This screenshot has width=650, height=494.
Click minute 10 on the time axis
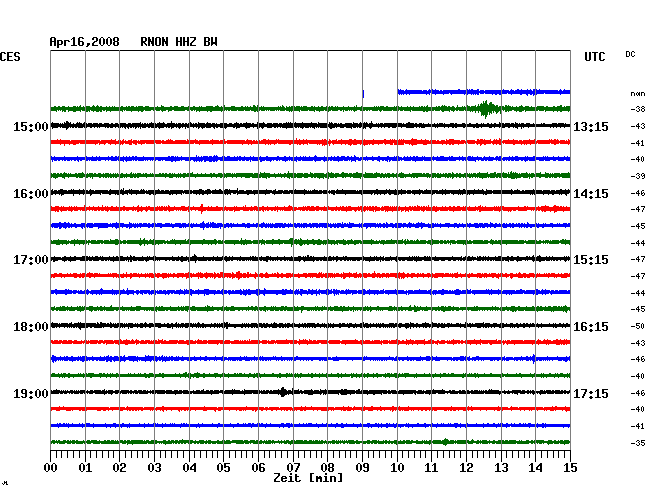pos(397,467)
